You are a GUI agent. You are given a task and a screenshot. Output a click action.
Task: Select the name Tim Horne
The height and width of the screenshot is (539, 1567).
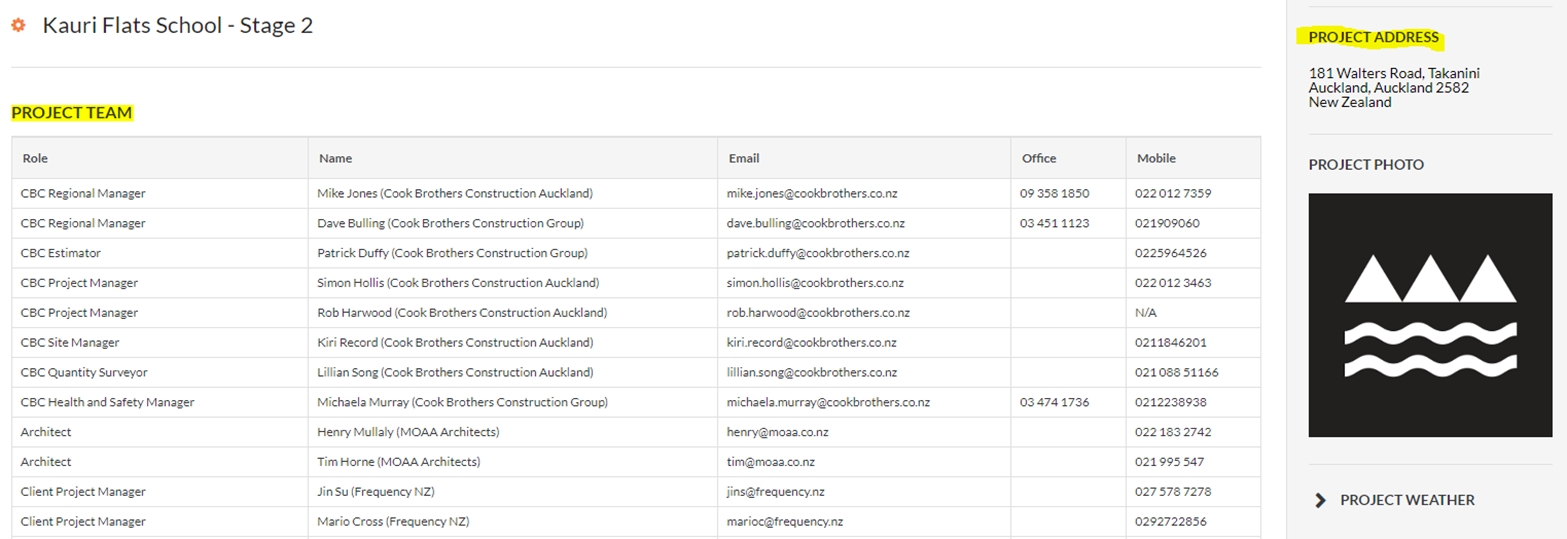click(346, 463)
